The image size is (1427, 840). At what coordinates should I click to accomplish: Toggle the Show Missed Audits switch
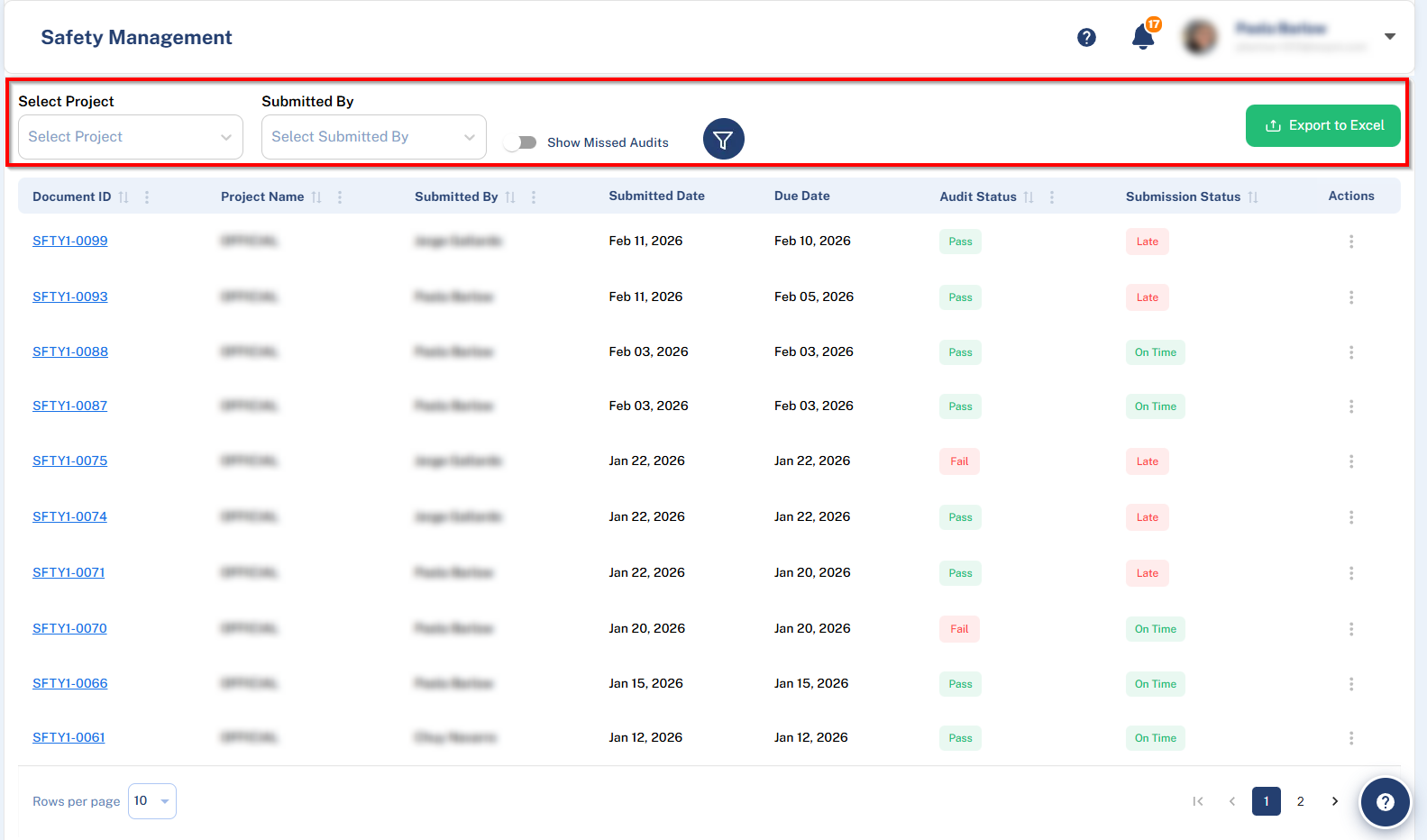point(520,142)
